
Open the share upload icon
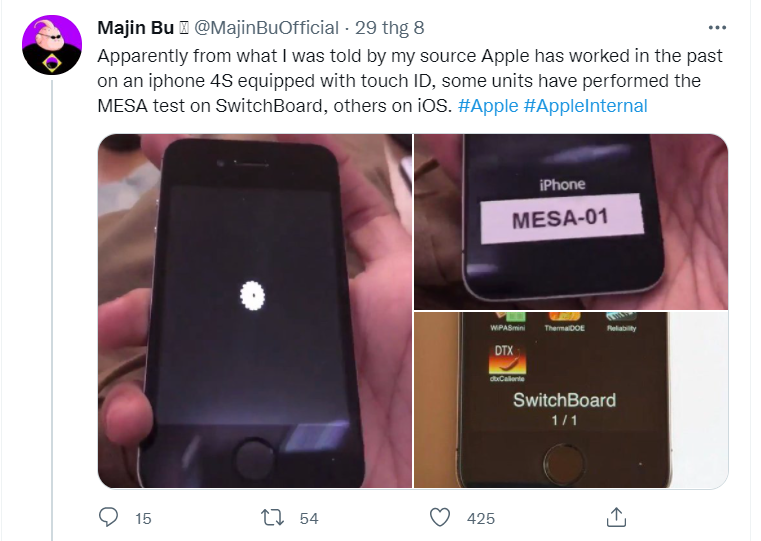point(616,517)
